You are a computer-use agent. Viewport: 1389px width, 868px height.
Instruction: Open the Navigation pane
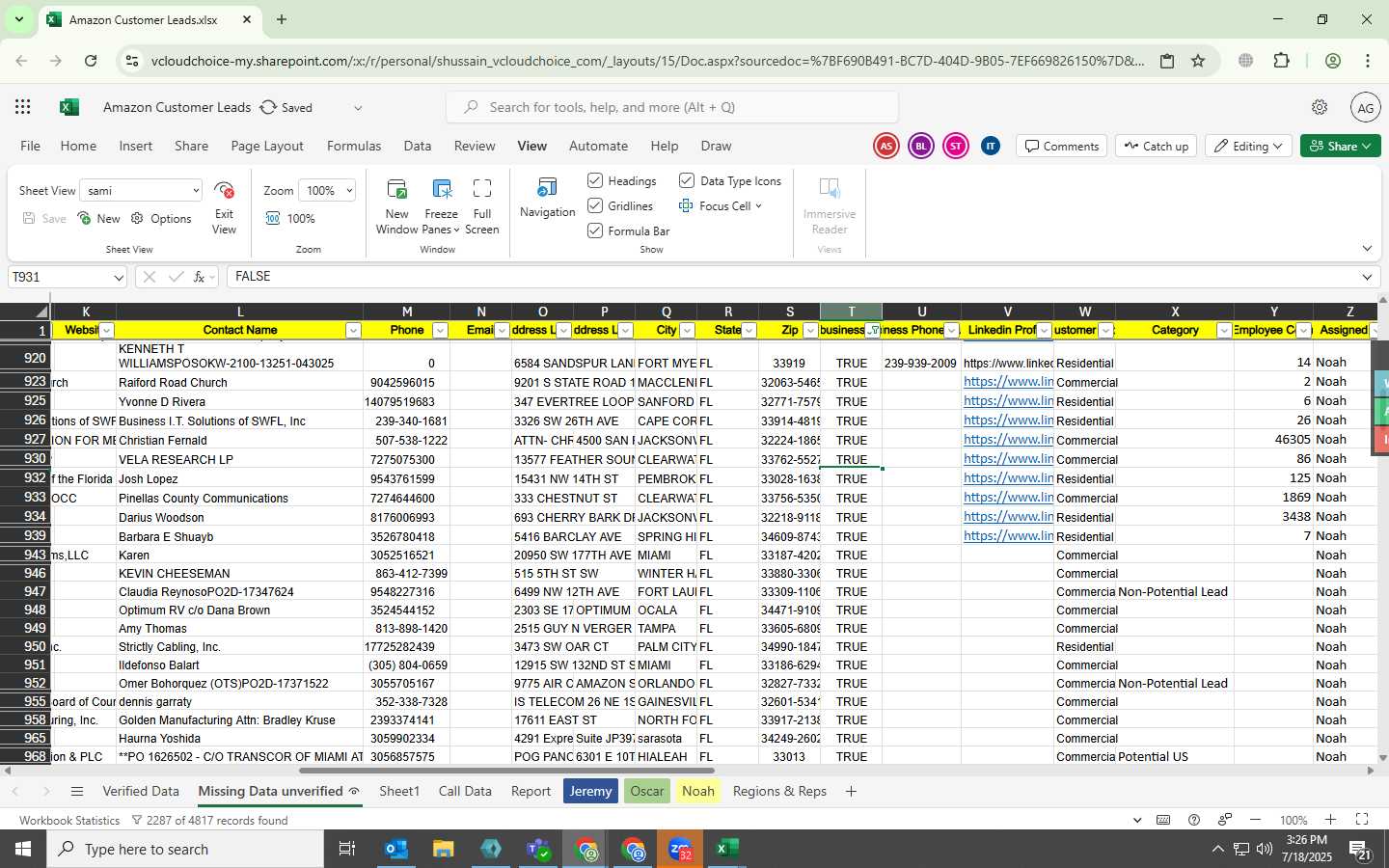(x=547, y=199)
